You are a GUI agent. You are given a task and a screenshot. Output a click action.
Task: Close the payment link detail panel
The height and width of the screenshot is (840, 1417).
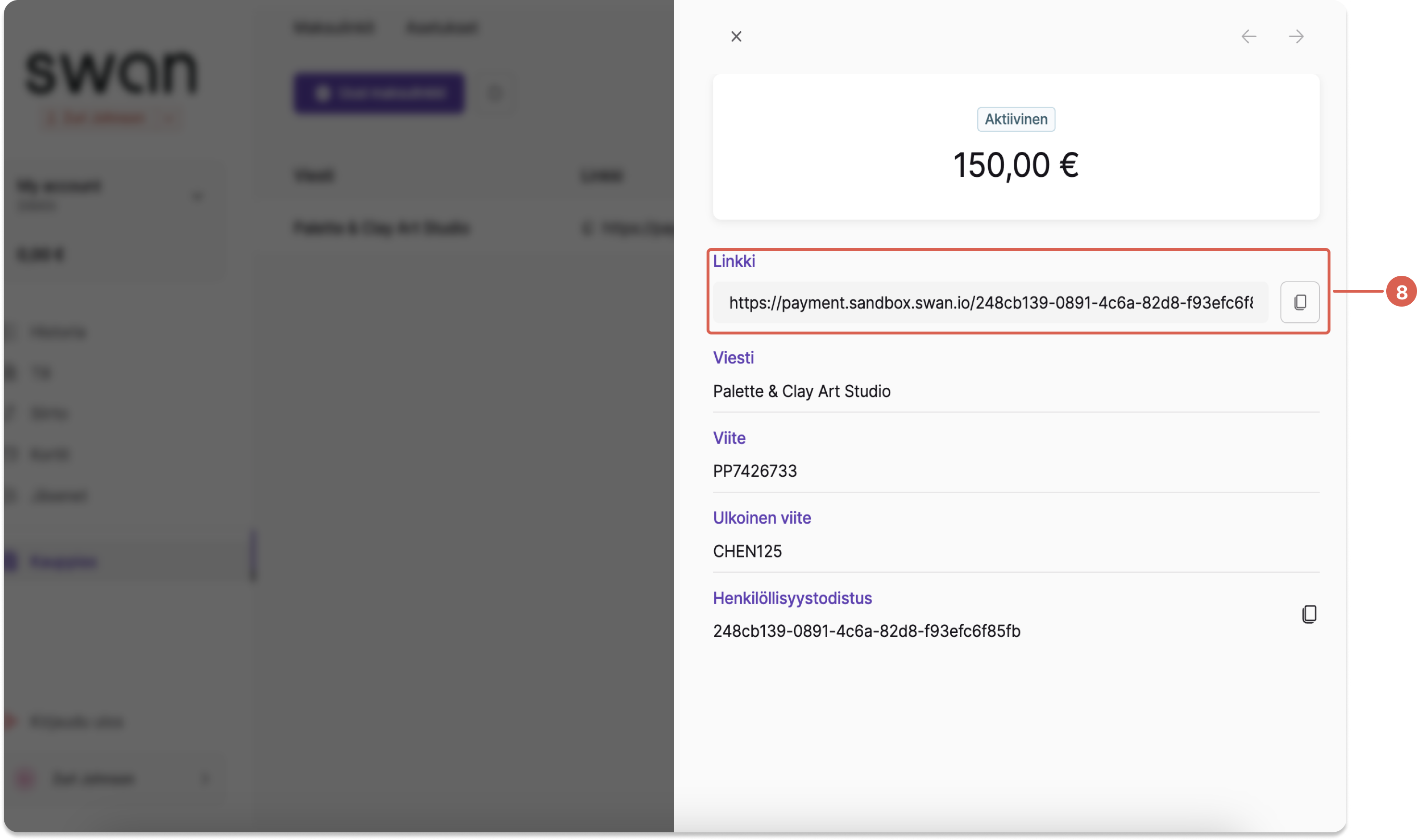736,37
